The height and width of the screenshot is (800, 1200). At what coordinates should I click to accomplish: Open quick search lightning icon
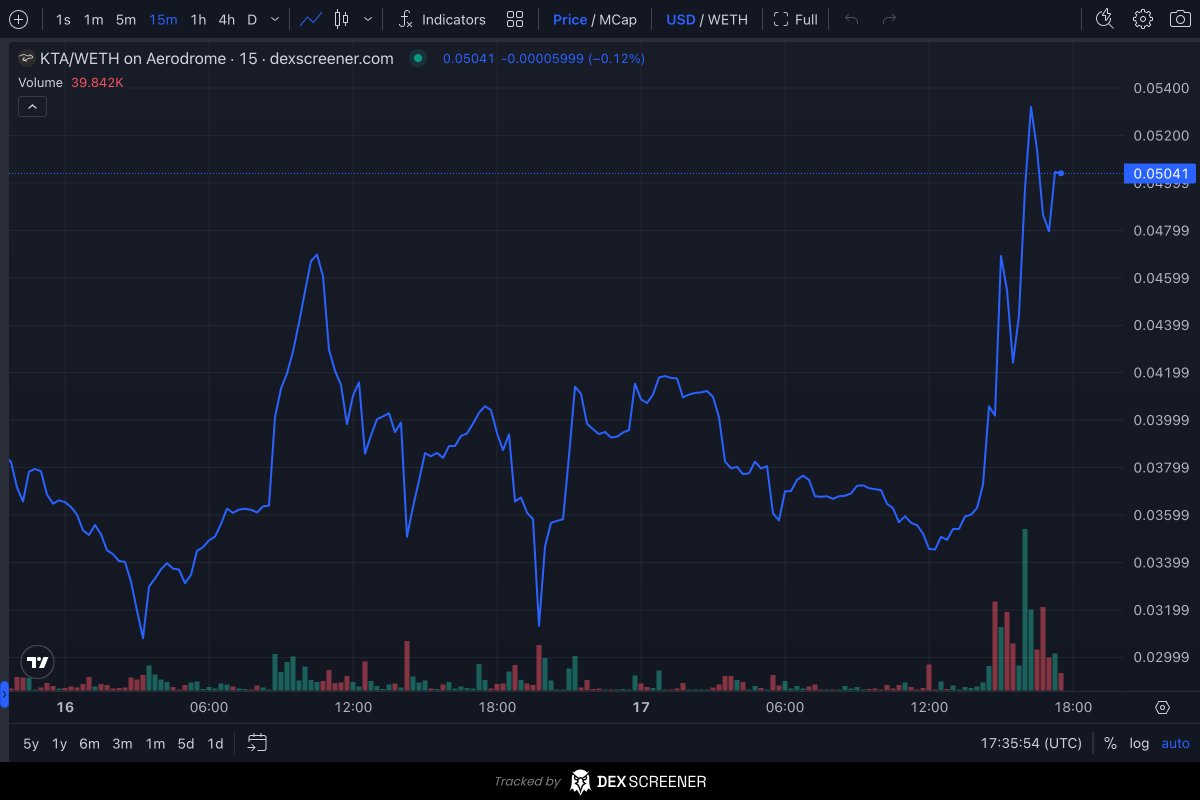pyautogui.click(x=1105, y=19)
